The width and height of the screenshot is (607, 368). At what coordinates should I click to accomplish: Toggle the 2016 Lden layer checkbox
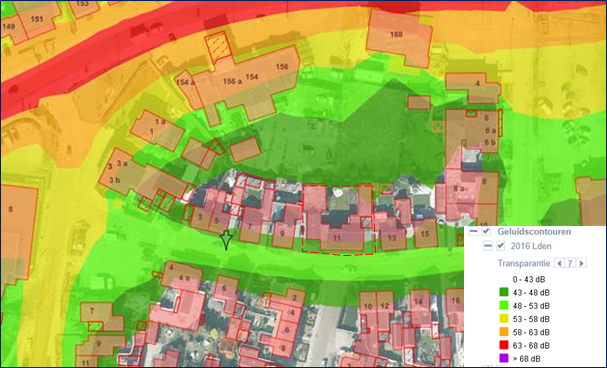[x=501, y=246]
